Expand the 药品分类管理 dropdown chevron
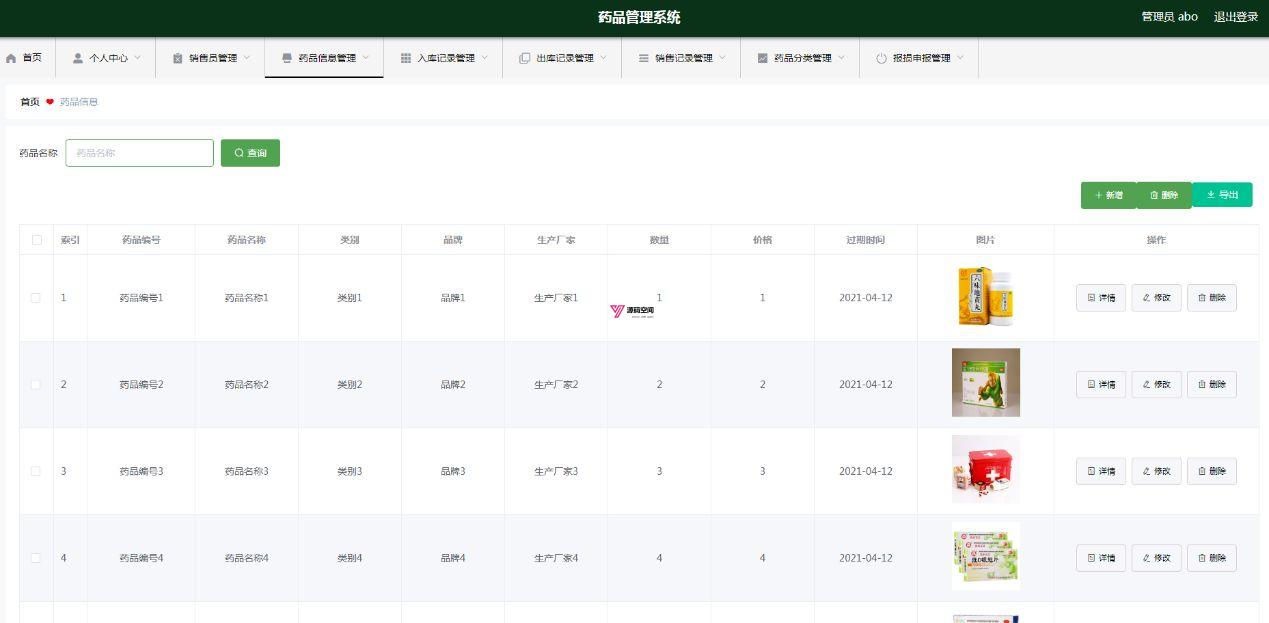The width and height of the screenshot is (1269, 623). pos(842,57)
